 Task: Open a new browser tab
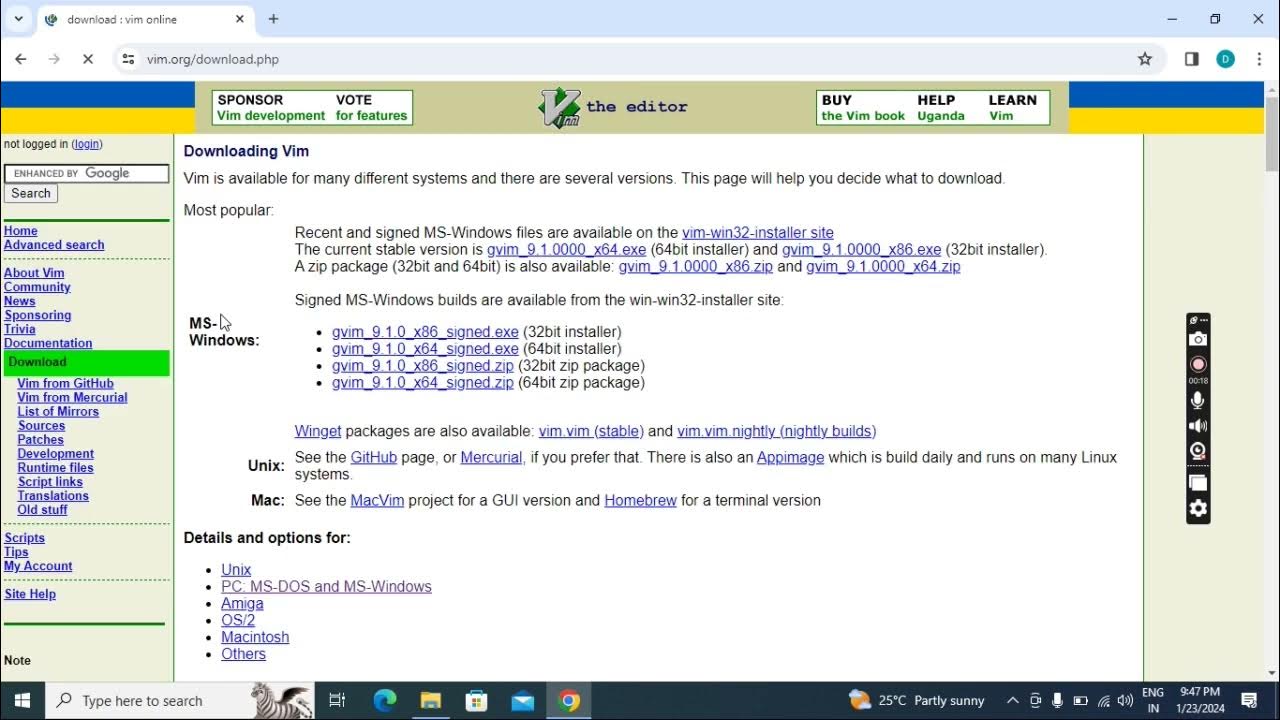[273, 19]
